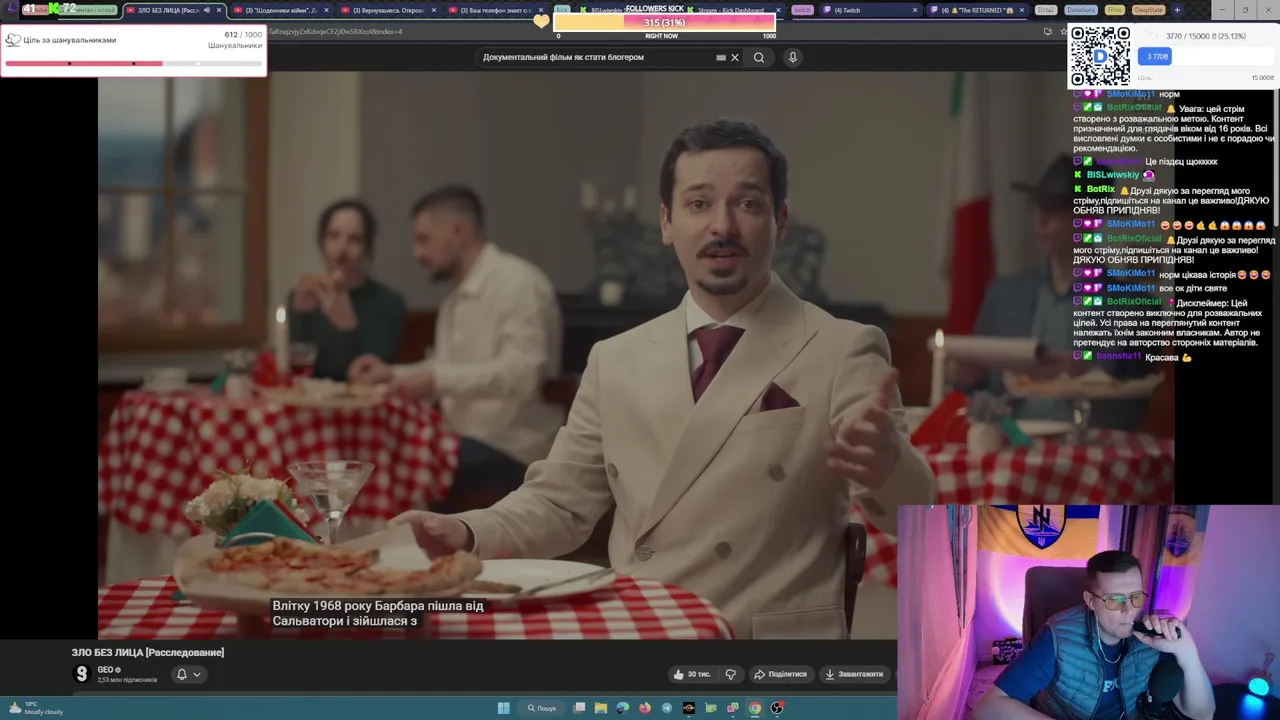This screenshot has width=1280, height=720.
Task: Expand notification options chevron beside bell
Action: (x=197, y=674)
